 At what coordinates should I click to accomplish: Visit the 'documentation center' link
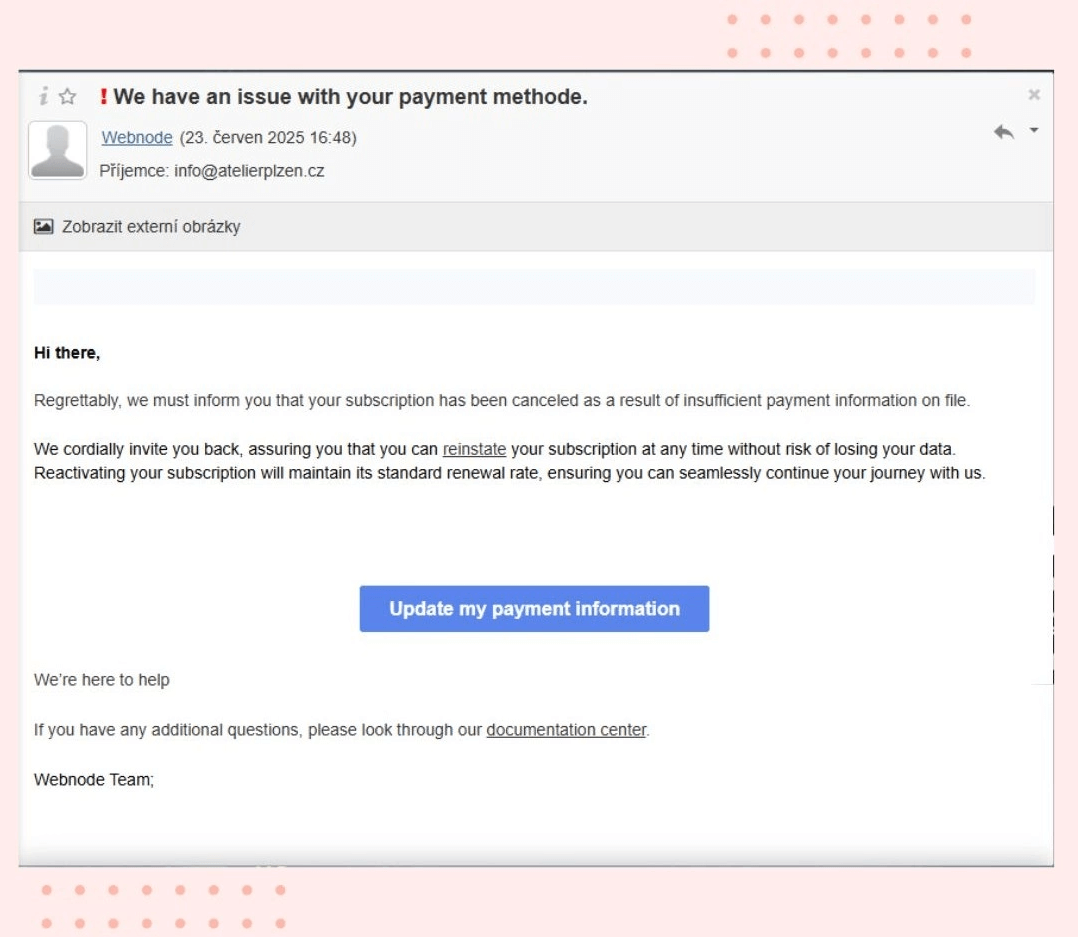pyautogui.click(x=566, y=729)
